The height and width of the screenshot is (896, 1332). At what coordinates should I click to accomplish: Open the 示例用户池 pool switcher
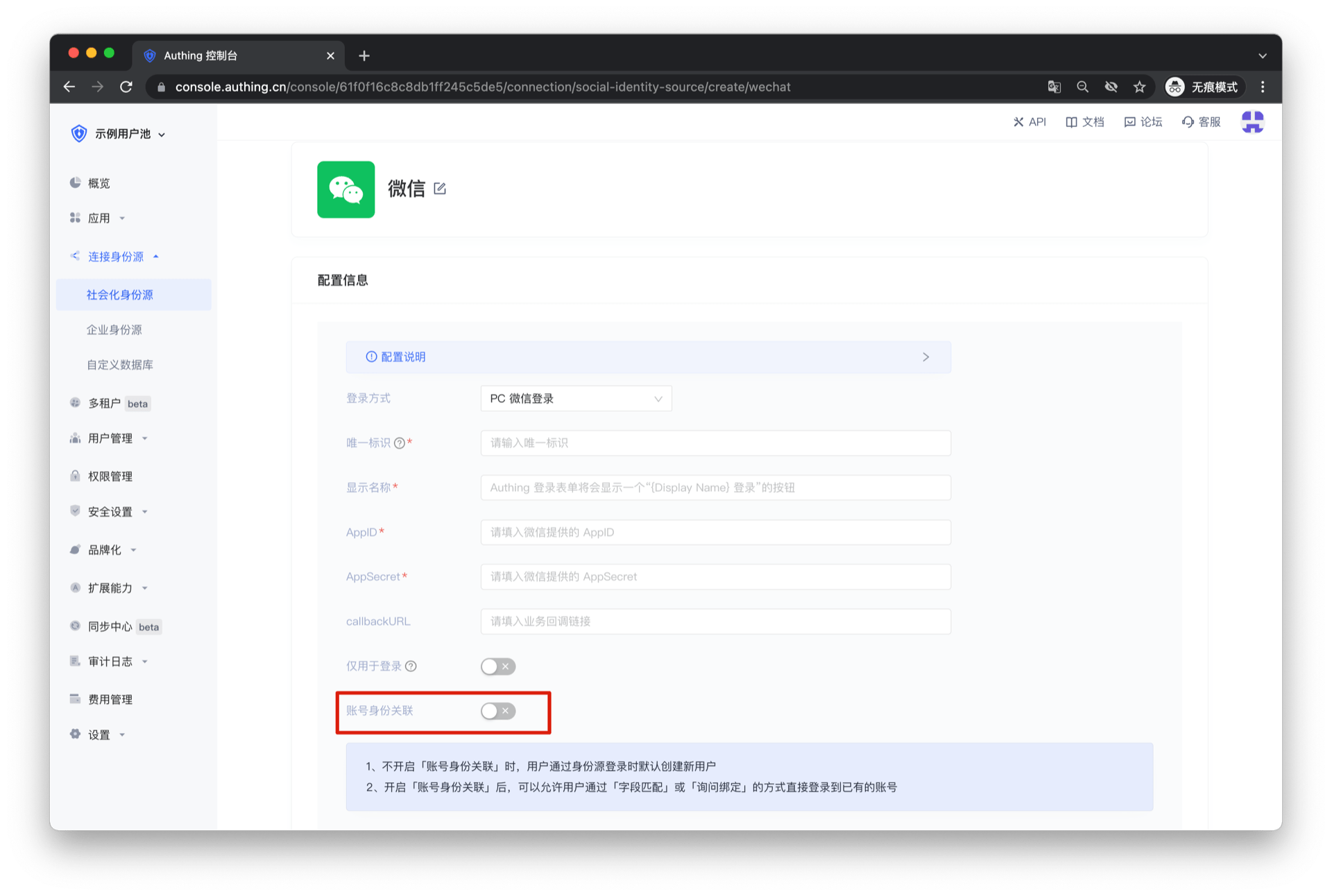[x=122, y=134]
